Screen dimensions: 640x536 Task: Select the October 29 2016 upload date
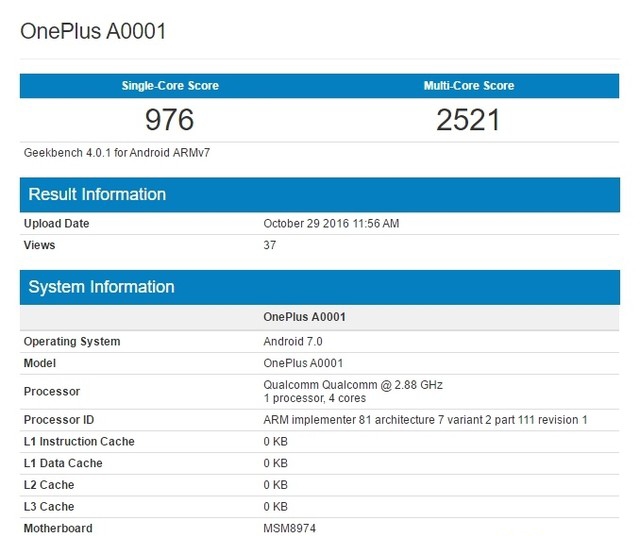point(331,224)
